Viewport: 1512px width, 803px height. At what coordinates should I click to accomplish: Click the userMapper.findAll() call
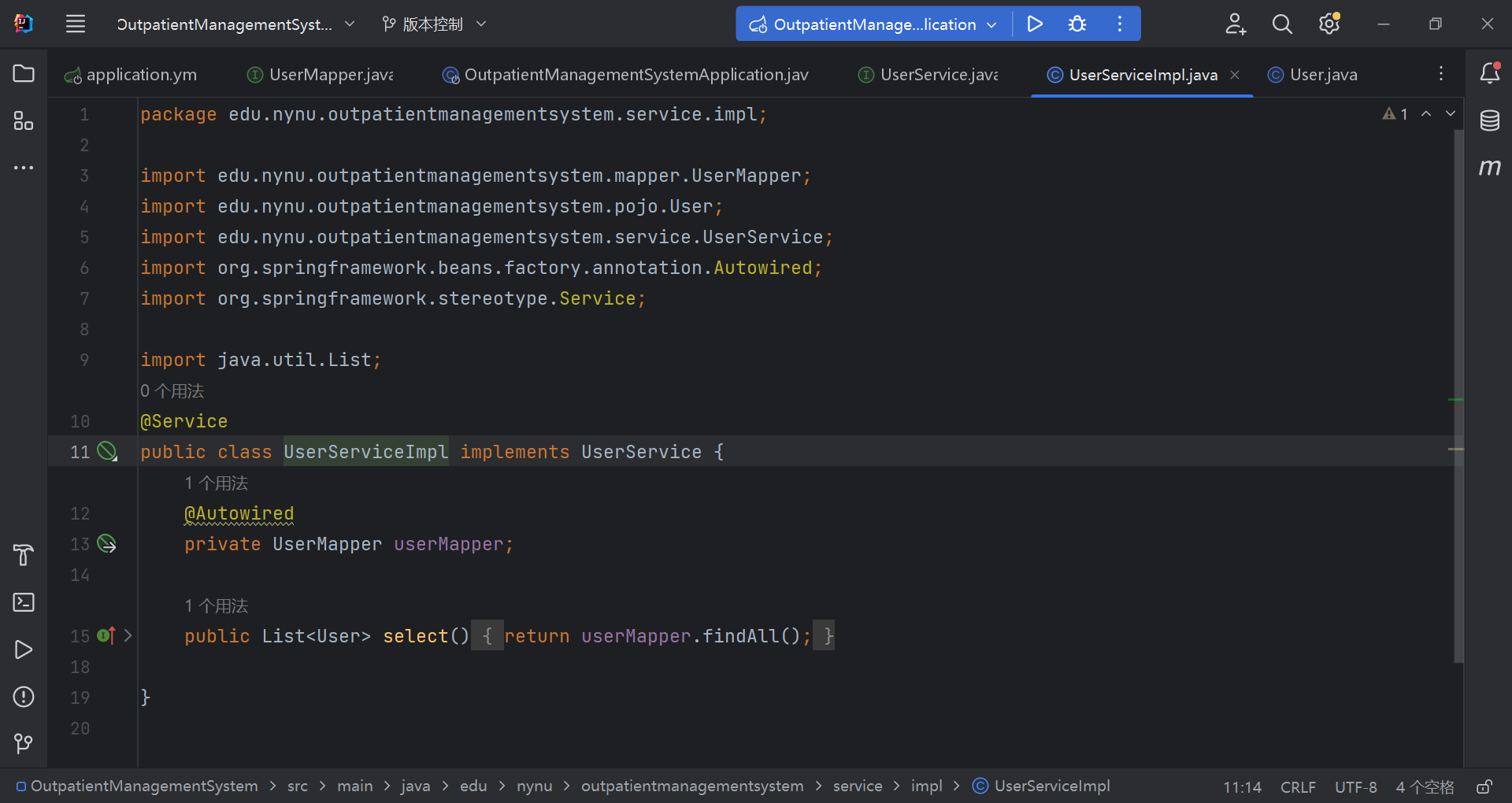691,636
